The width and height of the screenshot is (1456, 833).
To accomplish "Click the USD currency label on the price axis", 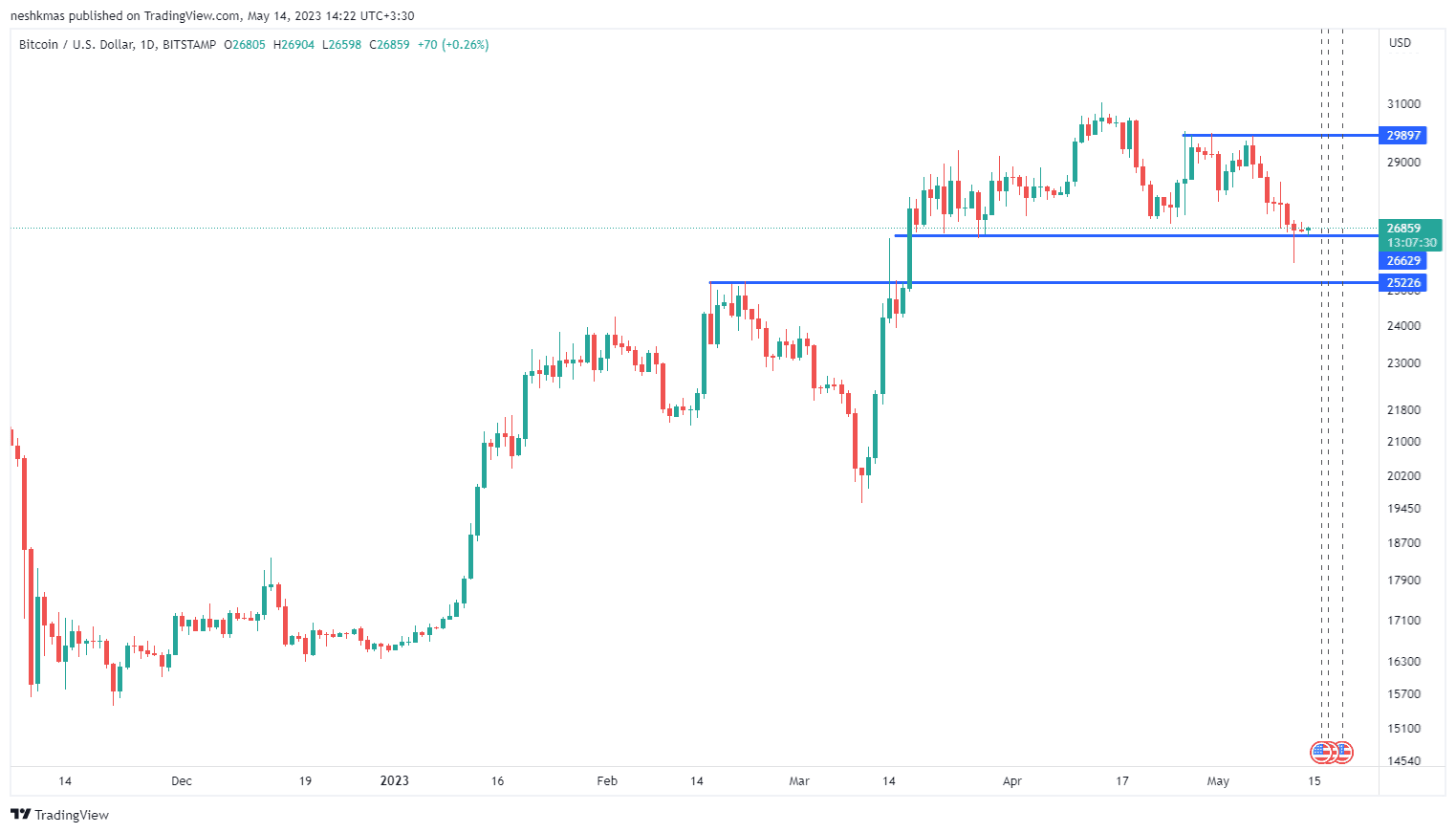I will [x=1400, y=43].
